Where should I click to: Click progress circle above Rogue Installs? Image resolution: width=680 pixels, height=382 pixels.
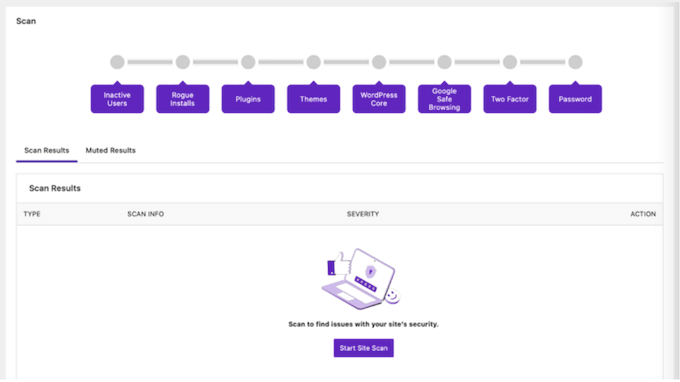click(183, 62)
